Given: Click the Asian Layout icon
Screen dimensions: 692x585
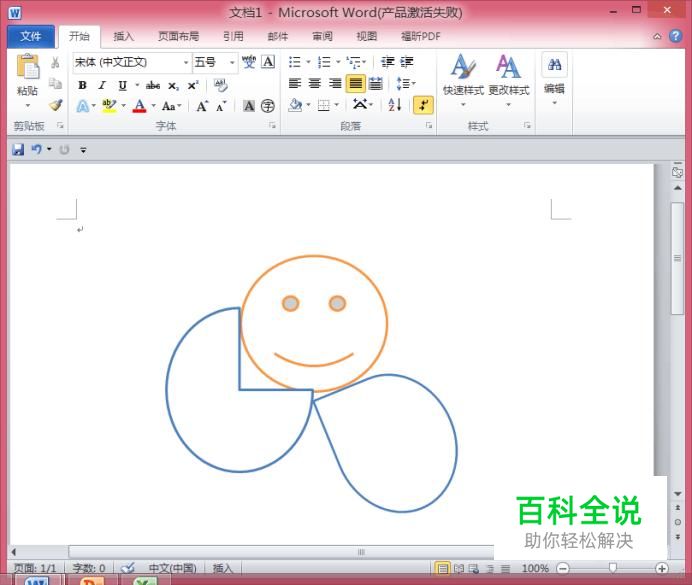Looking at the screenshot, I should pyautogui.click(x=360, y=105).
